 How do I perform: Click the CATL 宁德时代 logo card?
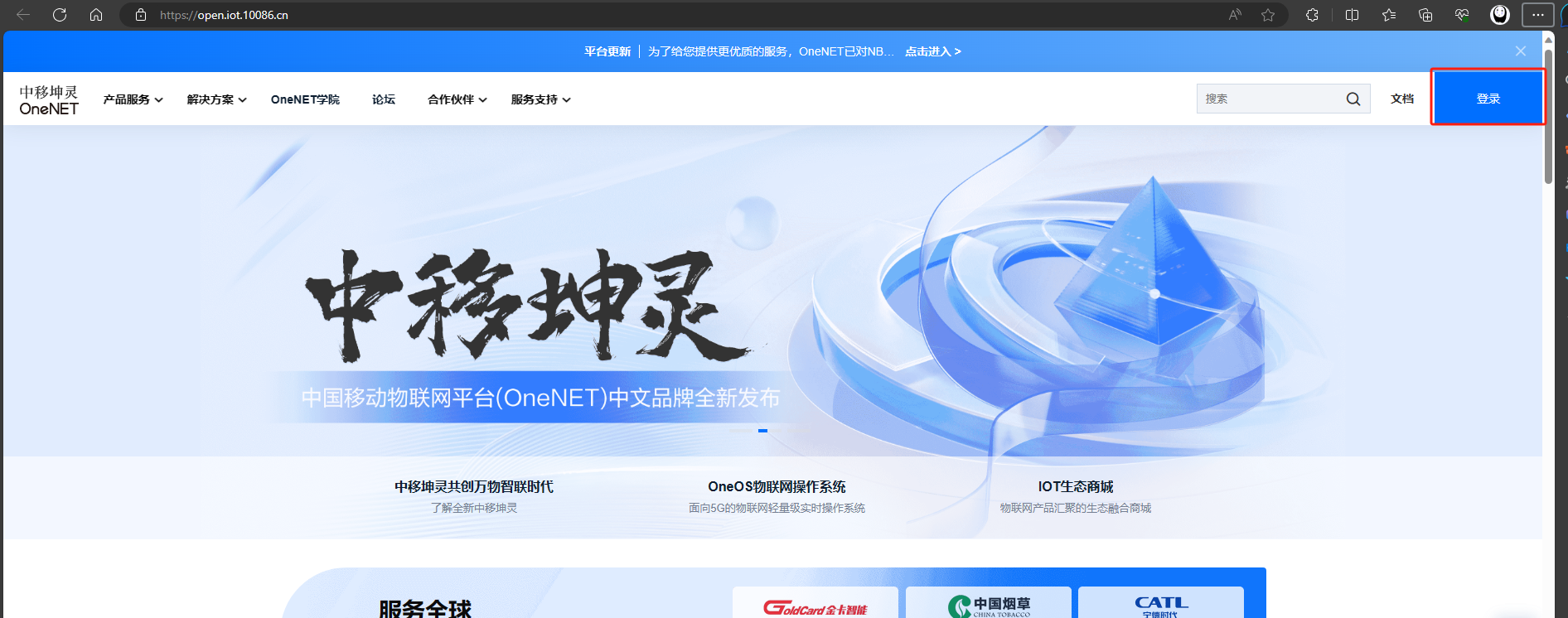pos(1161,602)
